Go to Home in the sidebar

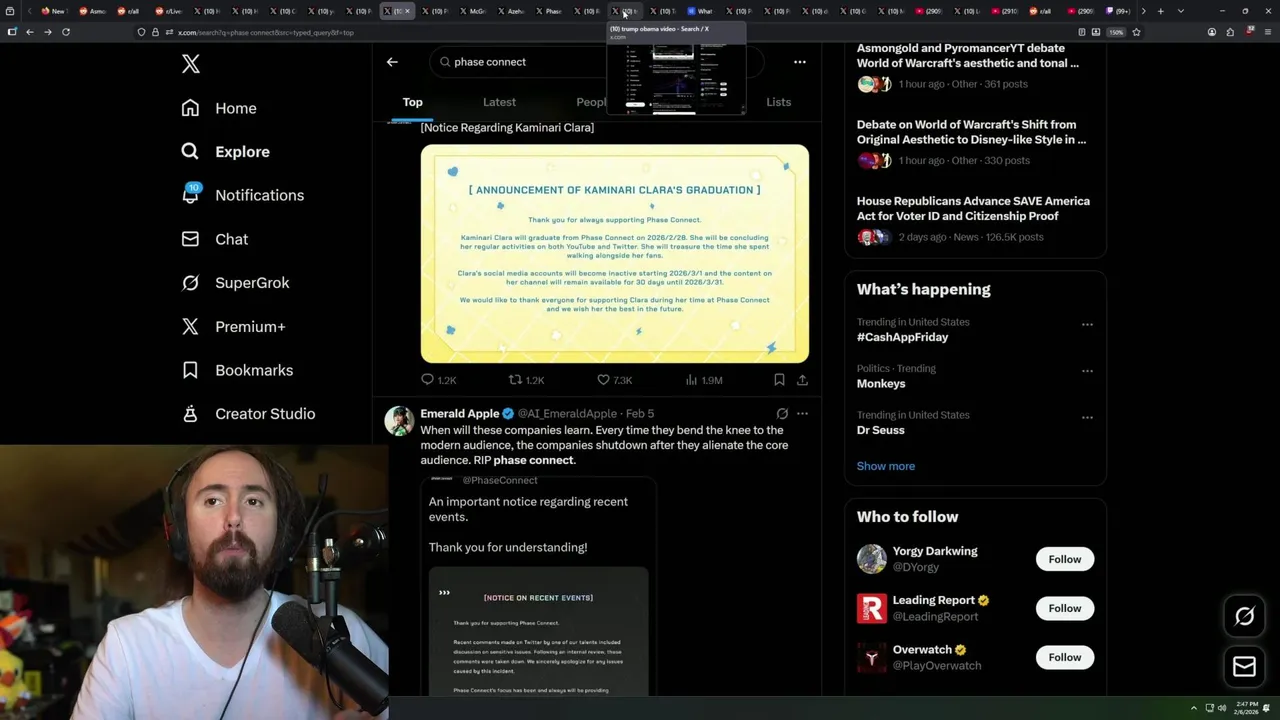(219, 108)
